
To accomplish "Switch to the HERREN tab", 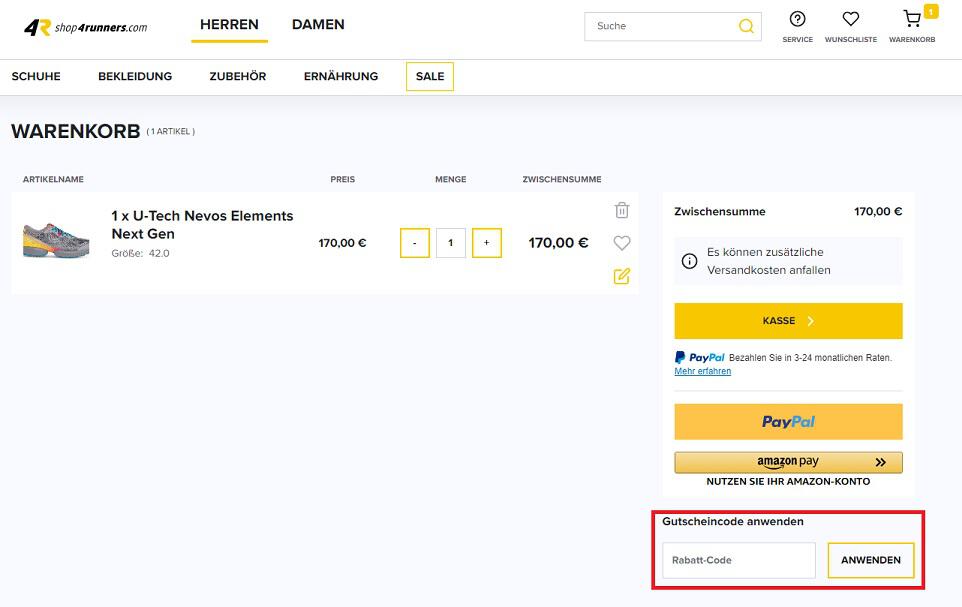I will (x=229, y=25).
